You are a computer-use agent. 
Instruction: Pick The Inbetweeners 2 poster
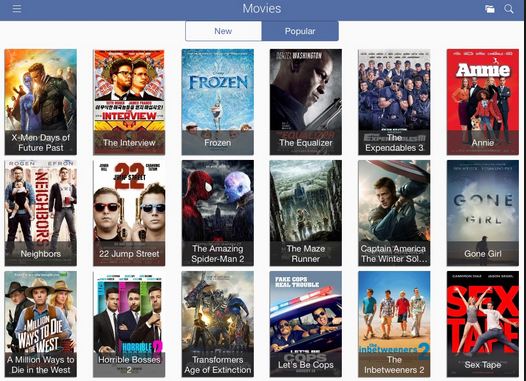coord(394,324)
